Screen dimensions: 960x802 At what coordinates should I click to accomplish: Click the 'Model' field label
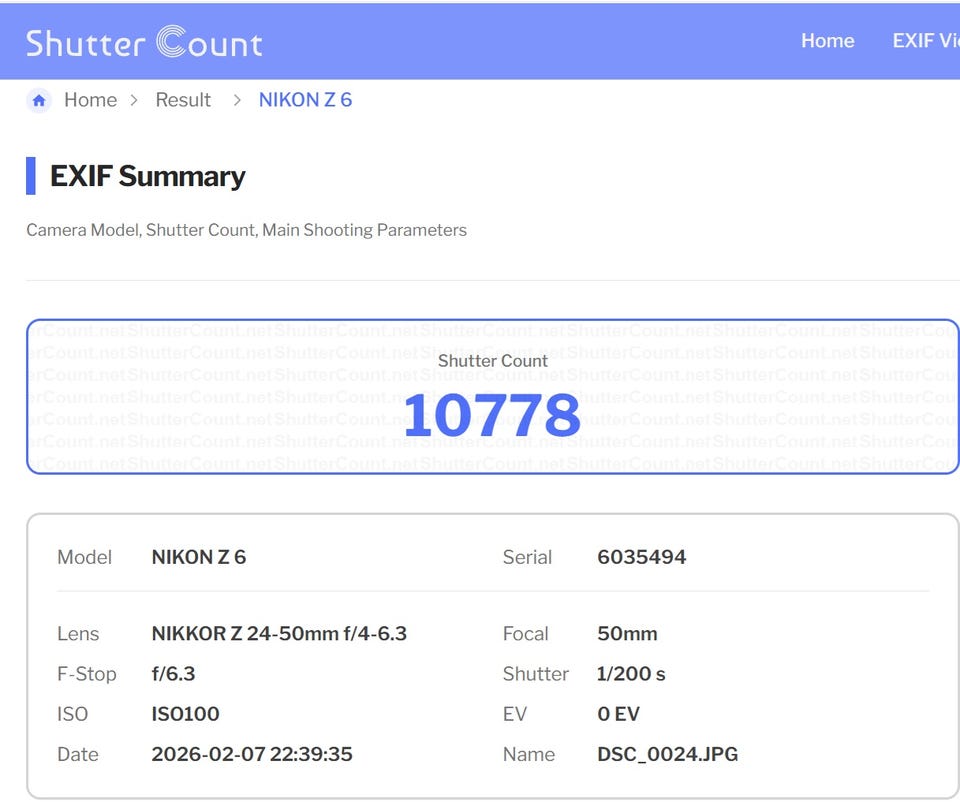(x=84, y=557)
